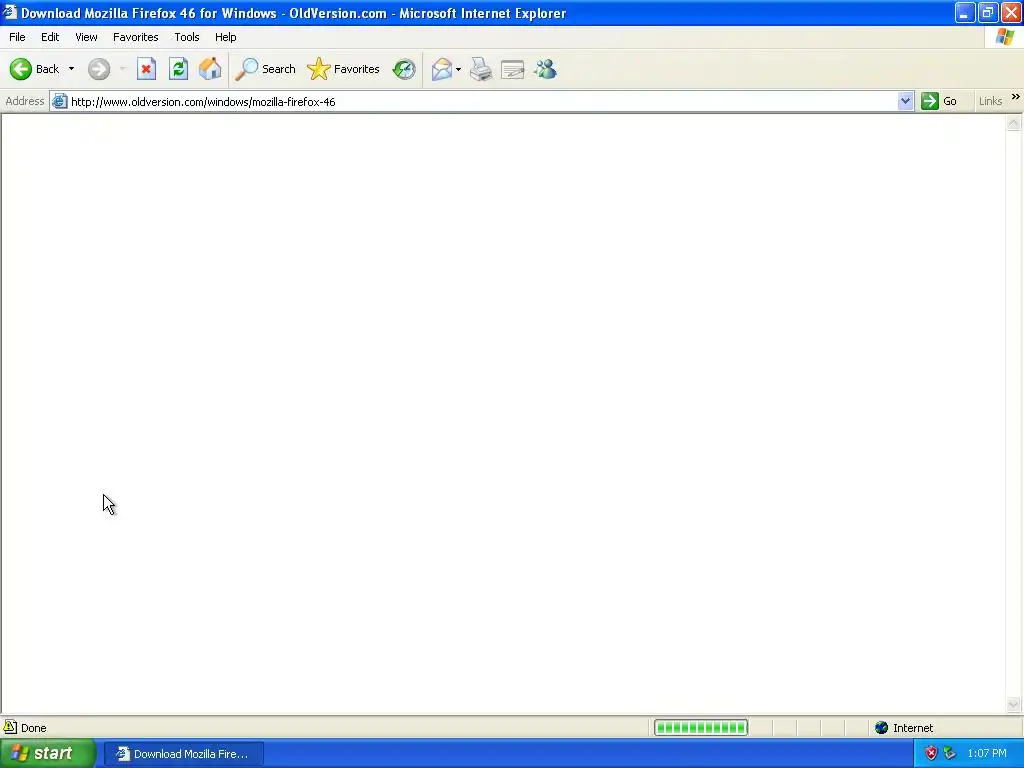Open the Tools menu
1024x768 pixels.
[x=187, y=37]
